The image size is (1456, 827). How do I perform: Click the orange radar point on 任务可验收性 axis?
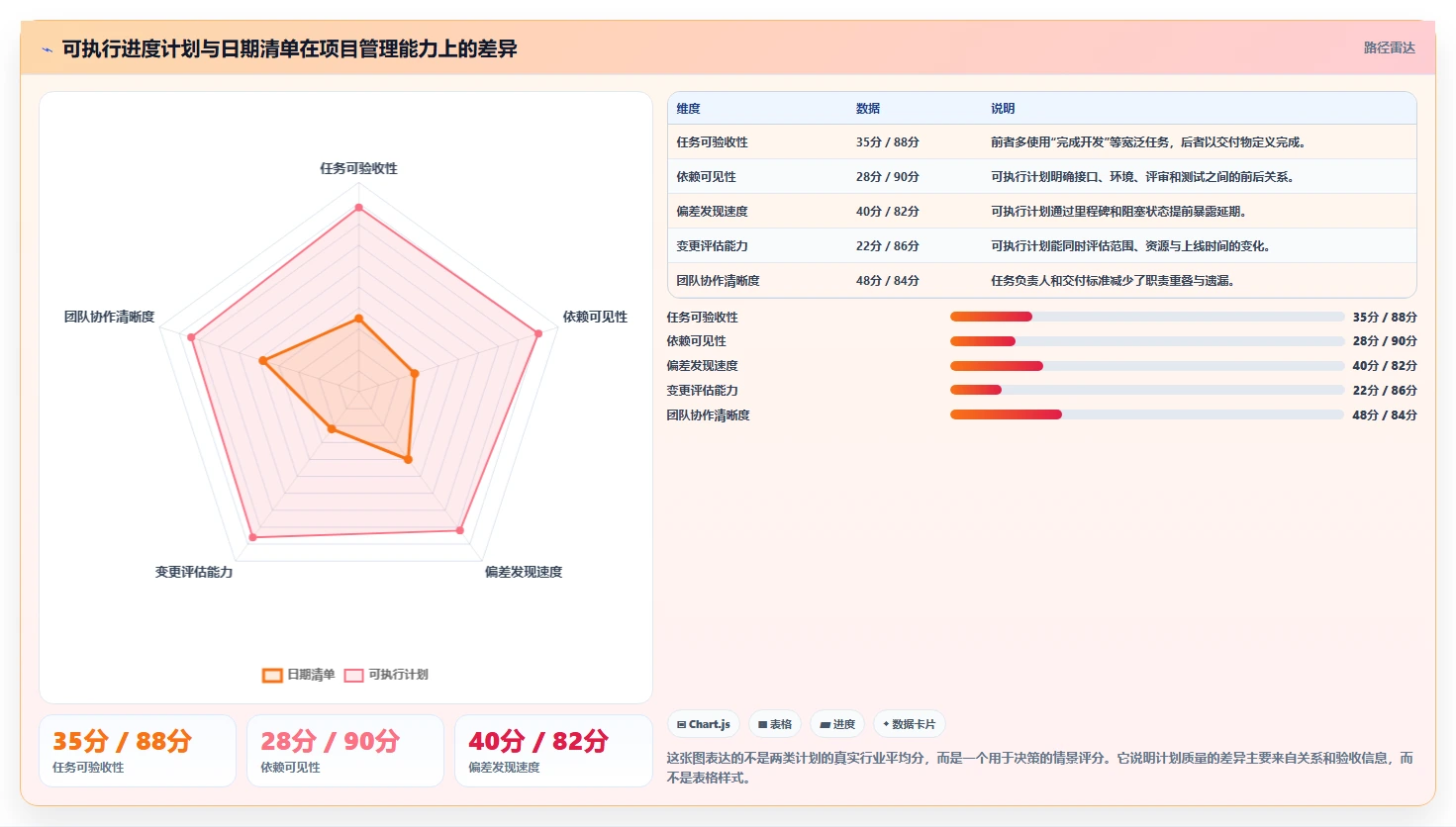(358, 319)
